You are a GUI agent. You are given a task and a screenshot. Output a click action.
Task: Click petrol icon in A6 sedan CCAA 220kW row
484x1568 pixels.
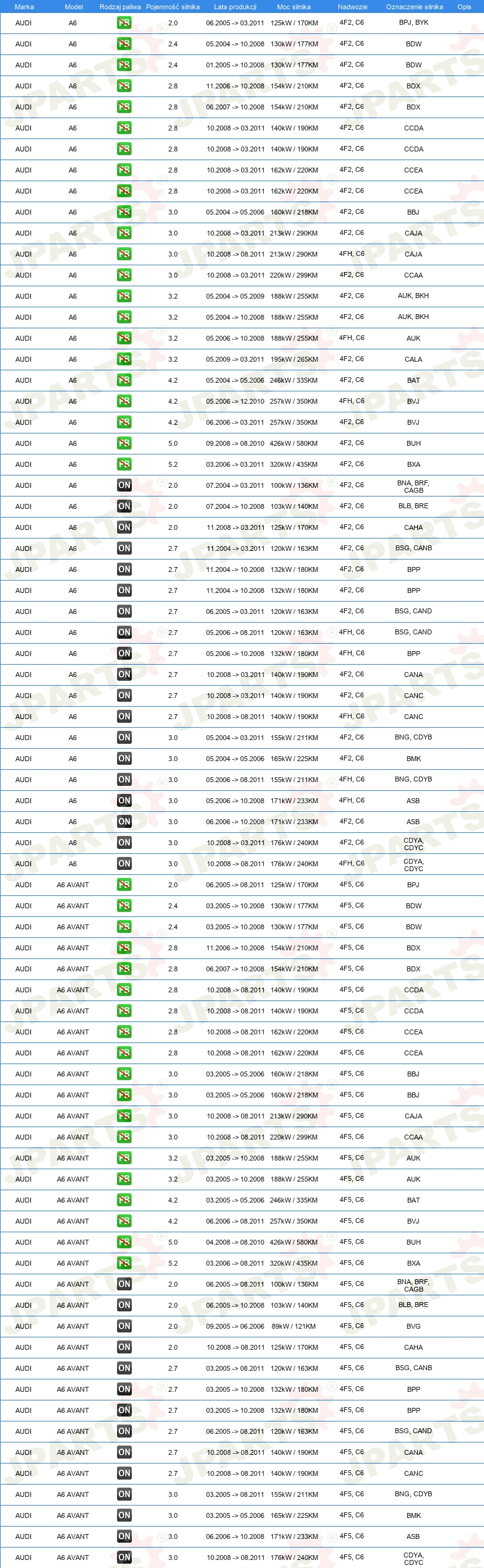click(124, 275)
